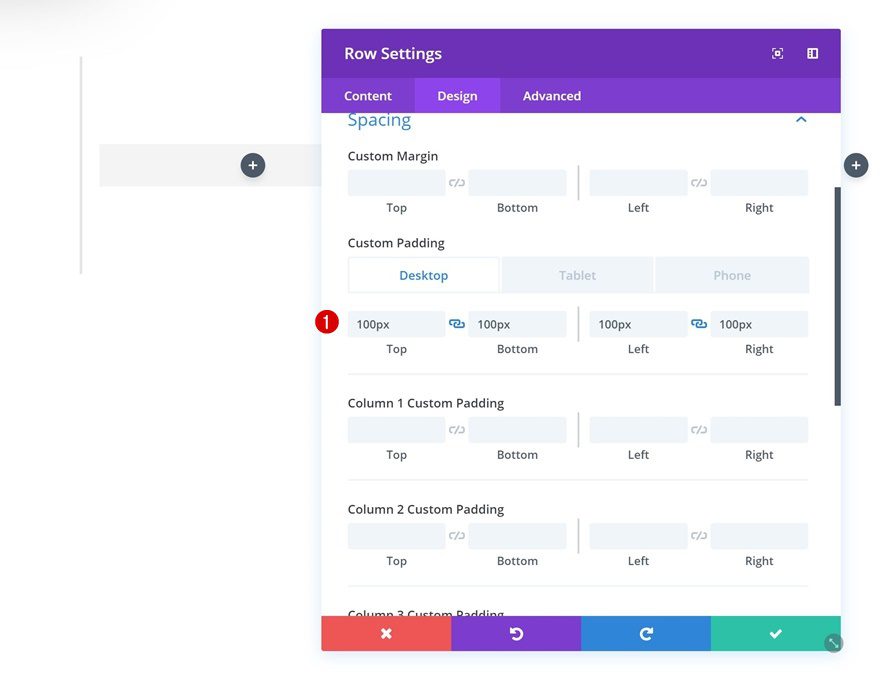
Task: Discard changes with the red X button
Action: [386, 633]
